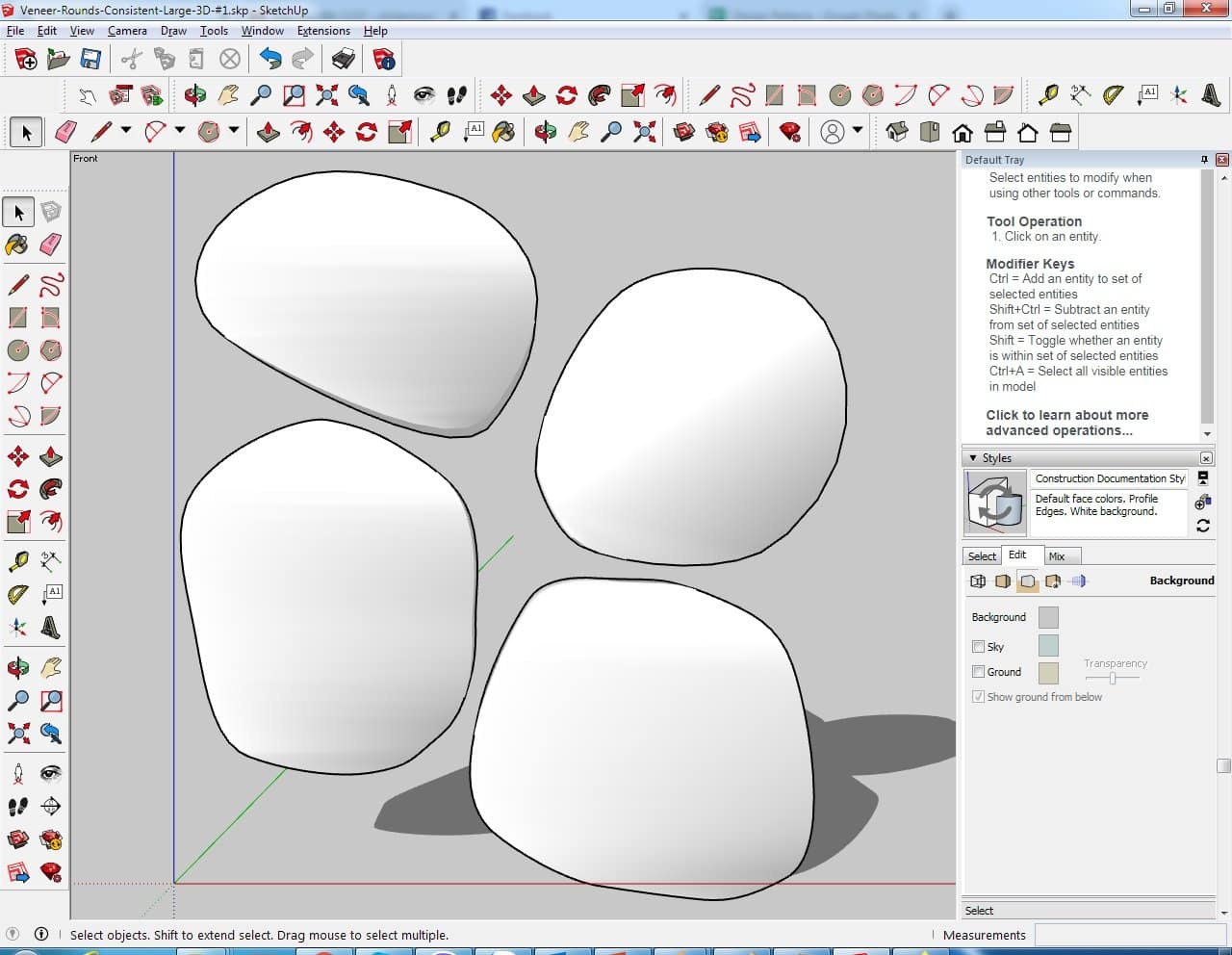Image resolution: width=1232 pixels, height=955 pixels.
Task: Open the user account dropdown arrow
Action: pyautogui.click(x=857, y=131)
